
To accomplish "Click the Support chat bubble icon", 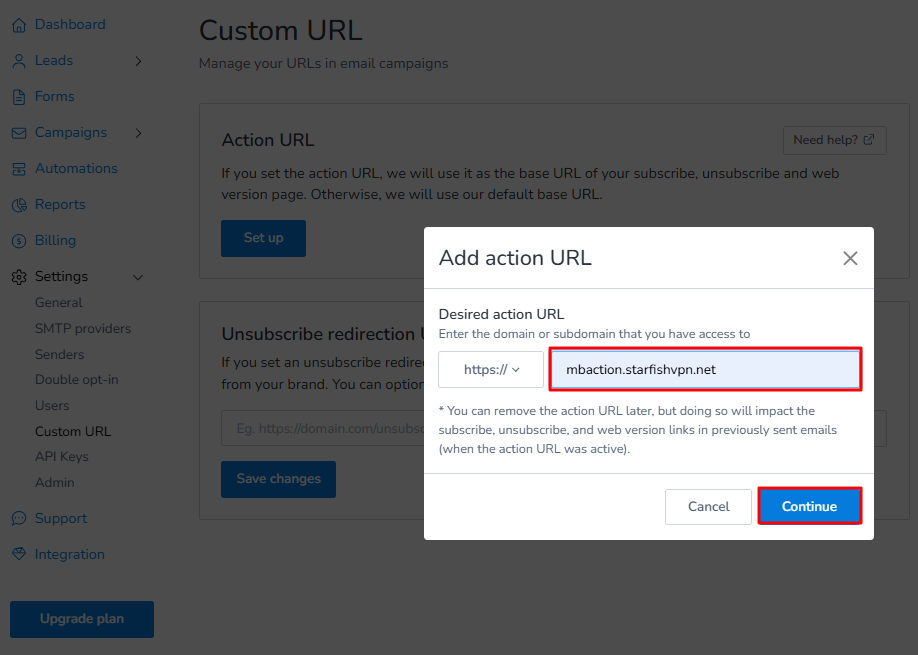I will click(x=19, y=519).
